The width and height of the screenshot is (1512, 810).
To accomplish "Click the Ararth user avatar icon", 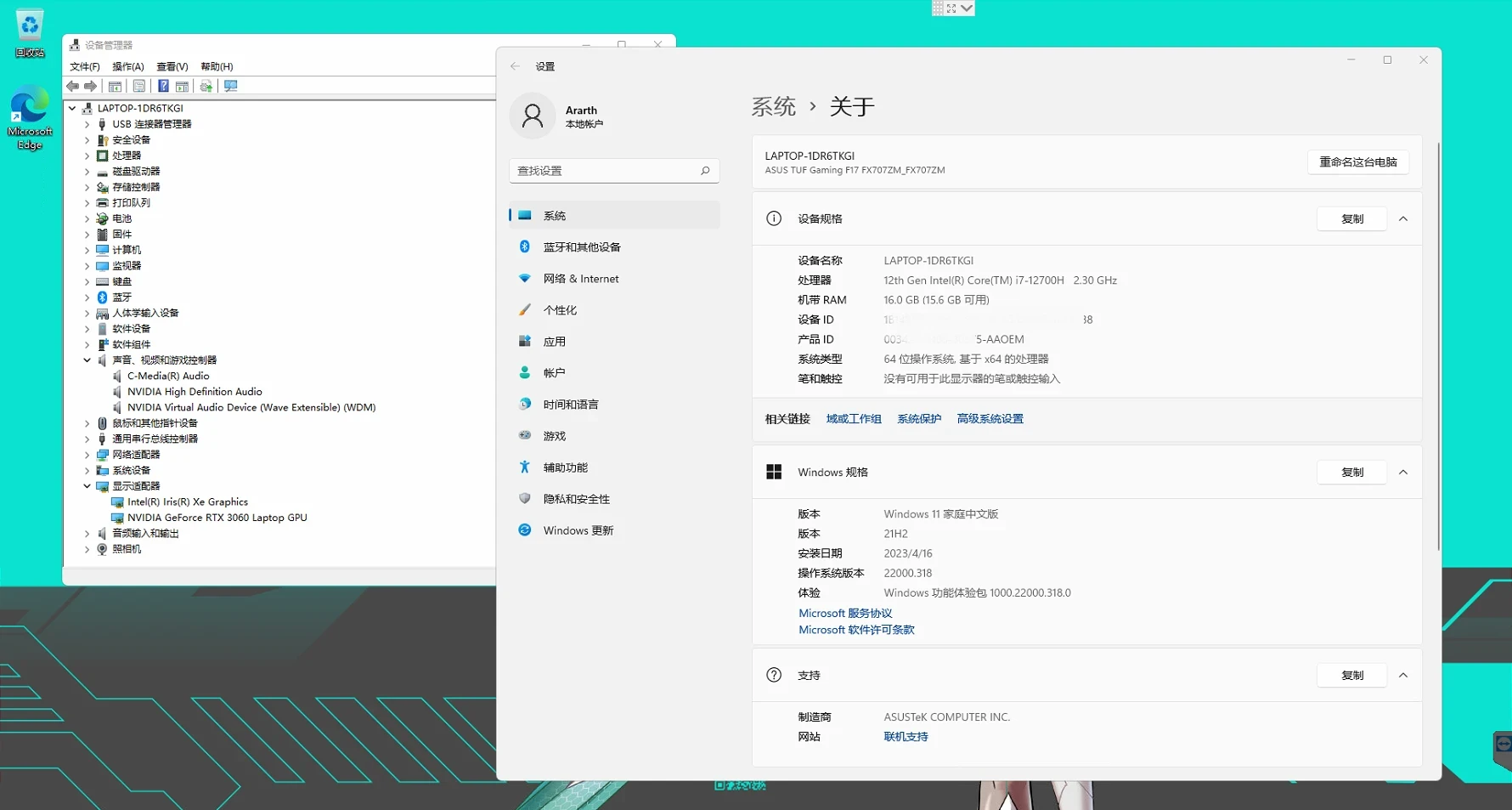I will pyautogui.click(x=533, y=116).
